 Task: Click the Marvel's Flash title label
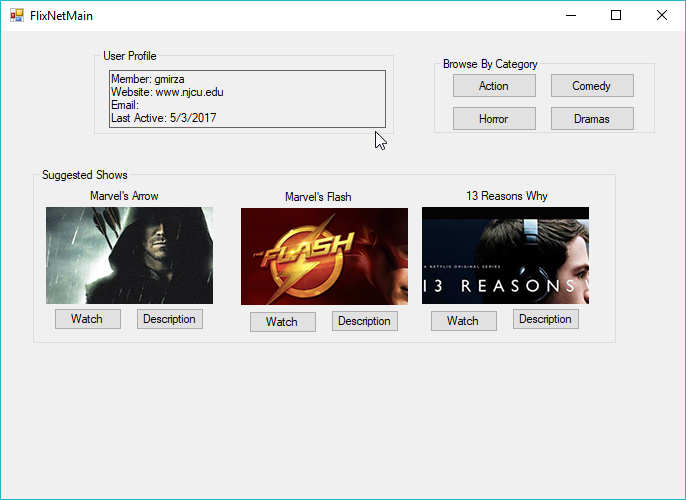(318, 197)
